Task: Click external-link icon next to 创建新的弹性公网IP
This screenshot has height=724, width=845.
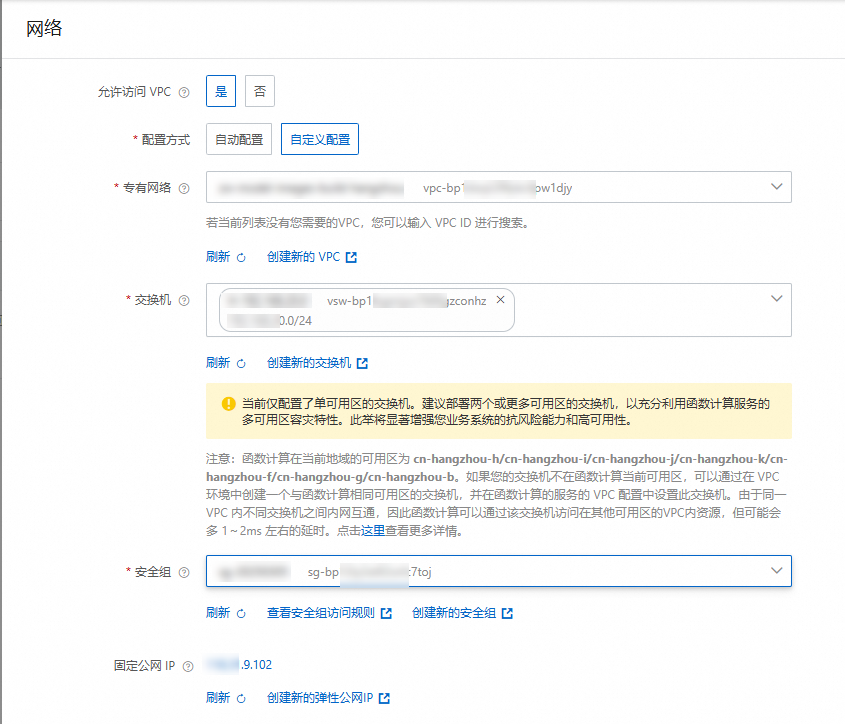Action: (x=384, y=698)
